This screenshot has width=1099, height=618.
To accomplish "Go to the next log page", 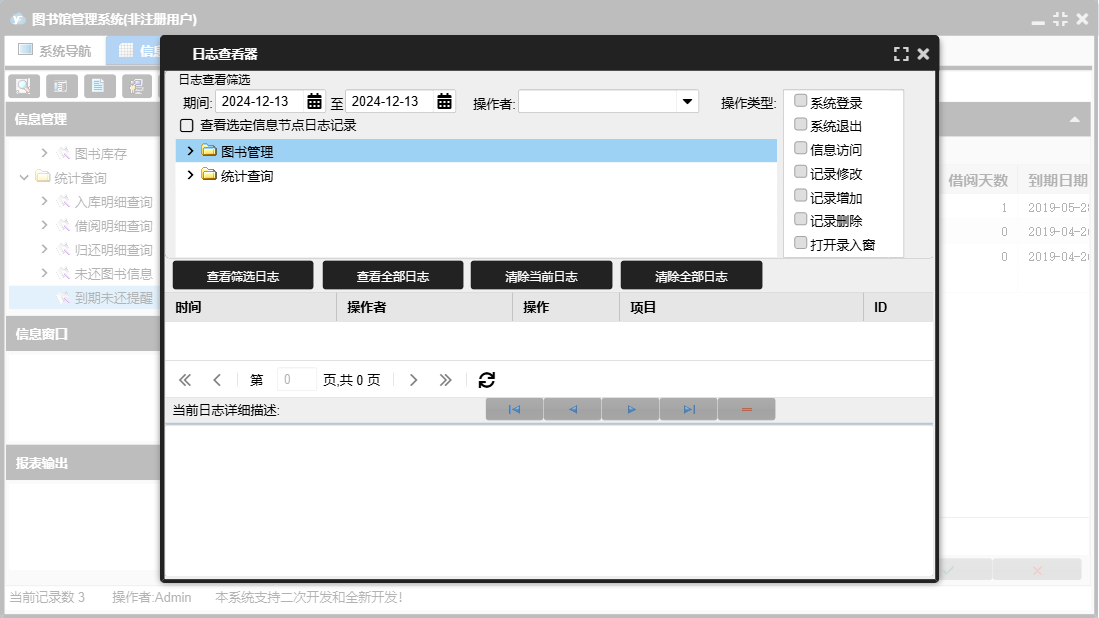I will [414, 380].
